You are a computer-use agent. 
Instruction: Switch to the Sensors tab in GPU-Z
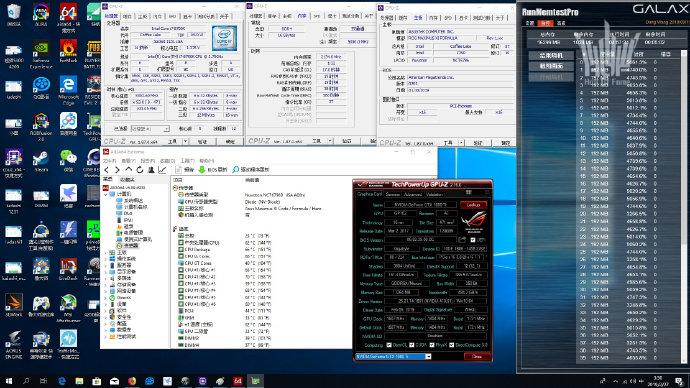click(x=393, y=194)
